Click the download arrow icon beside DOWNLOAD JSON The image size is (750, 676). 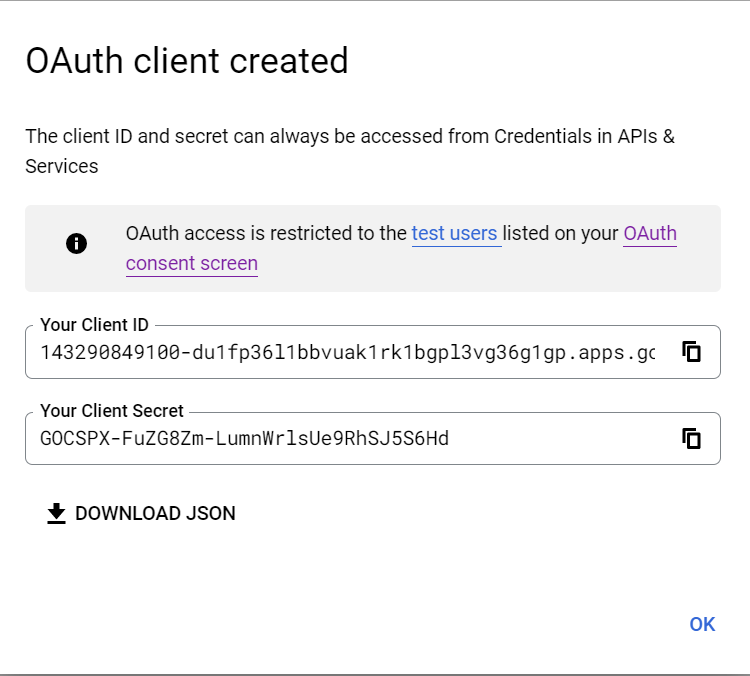click(x=56, y=513)
